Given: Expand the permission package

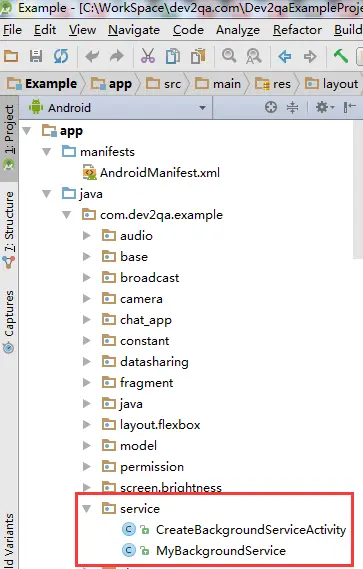Looking at the screenshot, I should click(x=86, y=467).
